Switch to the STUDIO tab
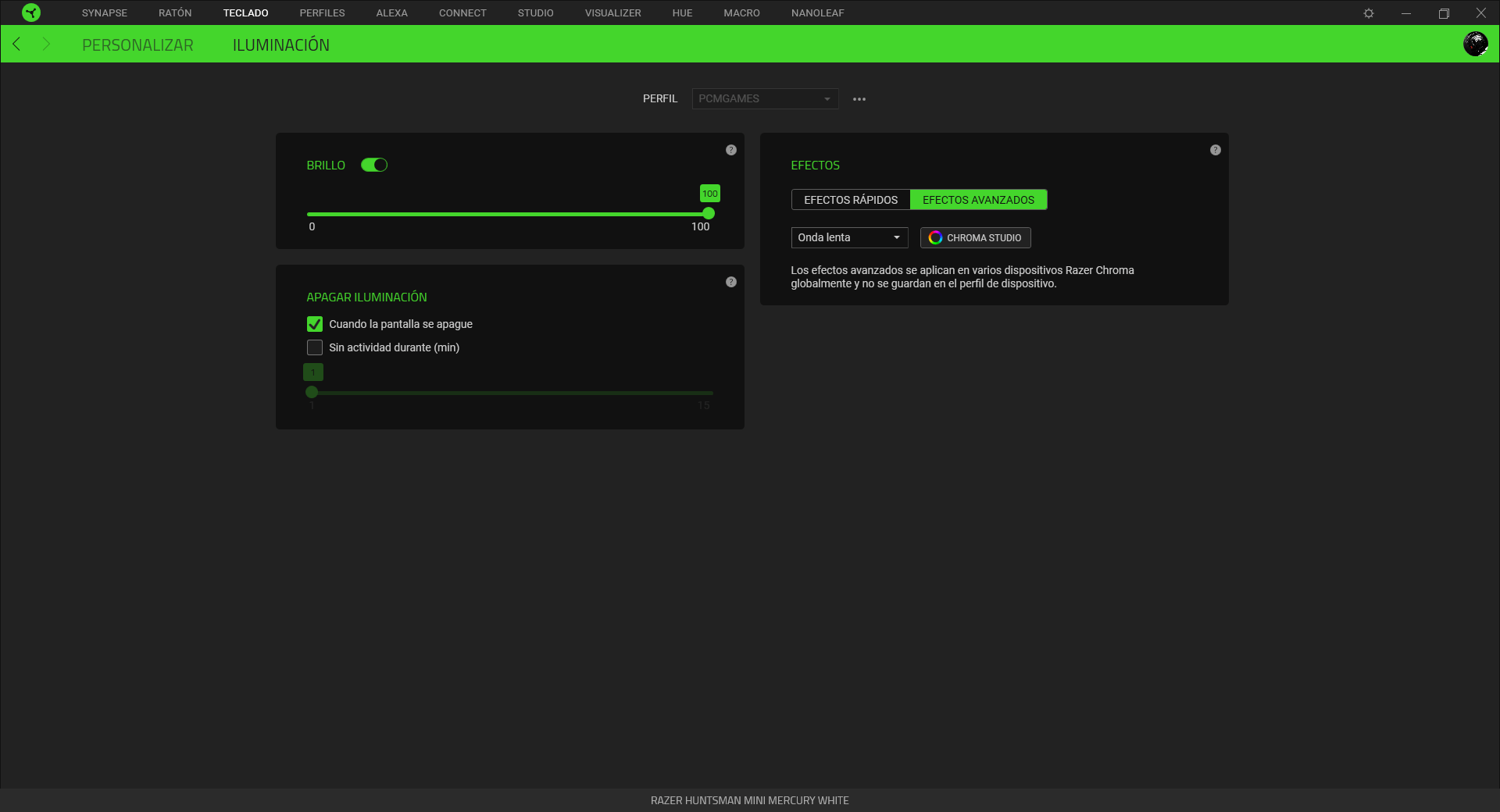 point(536,13)
